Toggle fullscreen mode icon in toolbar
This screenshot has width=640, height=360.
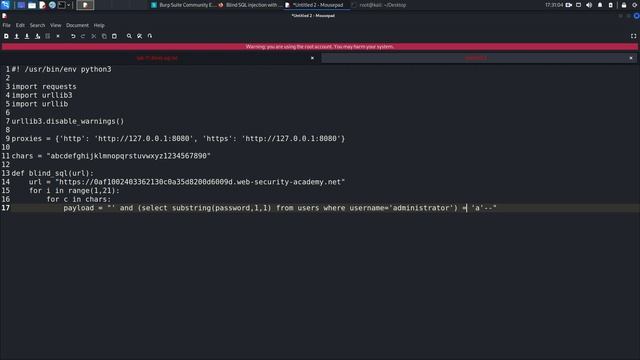pyautogui.click(x=633, y=36)
